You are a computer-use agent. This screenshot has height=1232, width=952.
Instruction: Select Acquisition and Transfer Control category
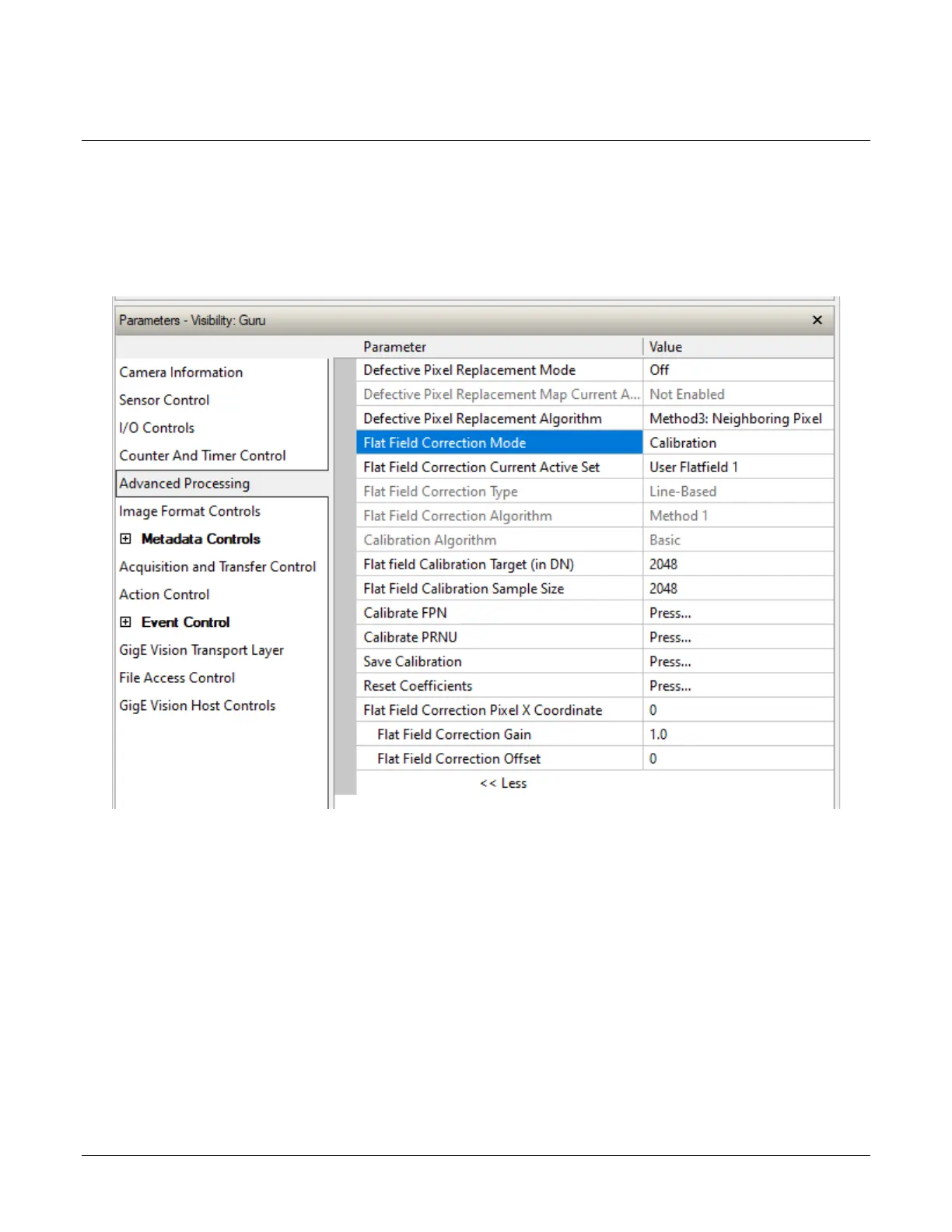(218, 567)
